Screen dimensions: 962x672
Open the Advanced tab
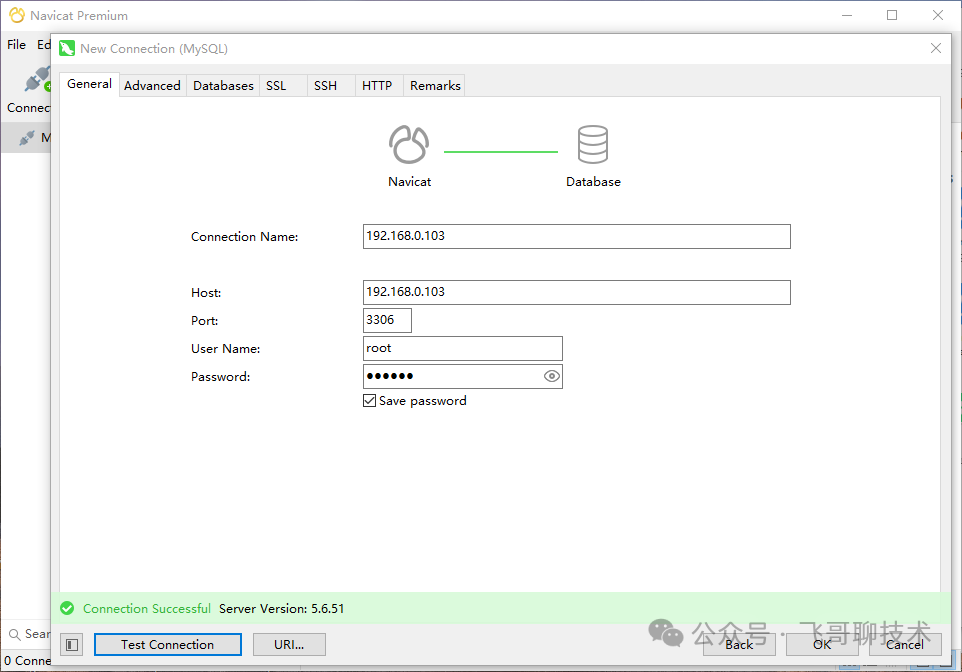point(152,85)
